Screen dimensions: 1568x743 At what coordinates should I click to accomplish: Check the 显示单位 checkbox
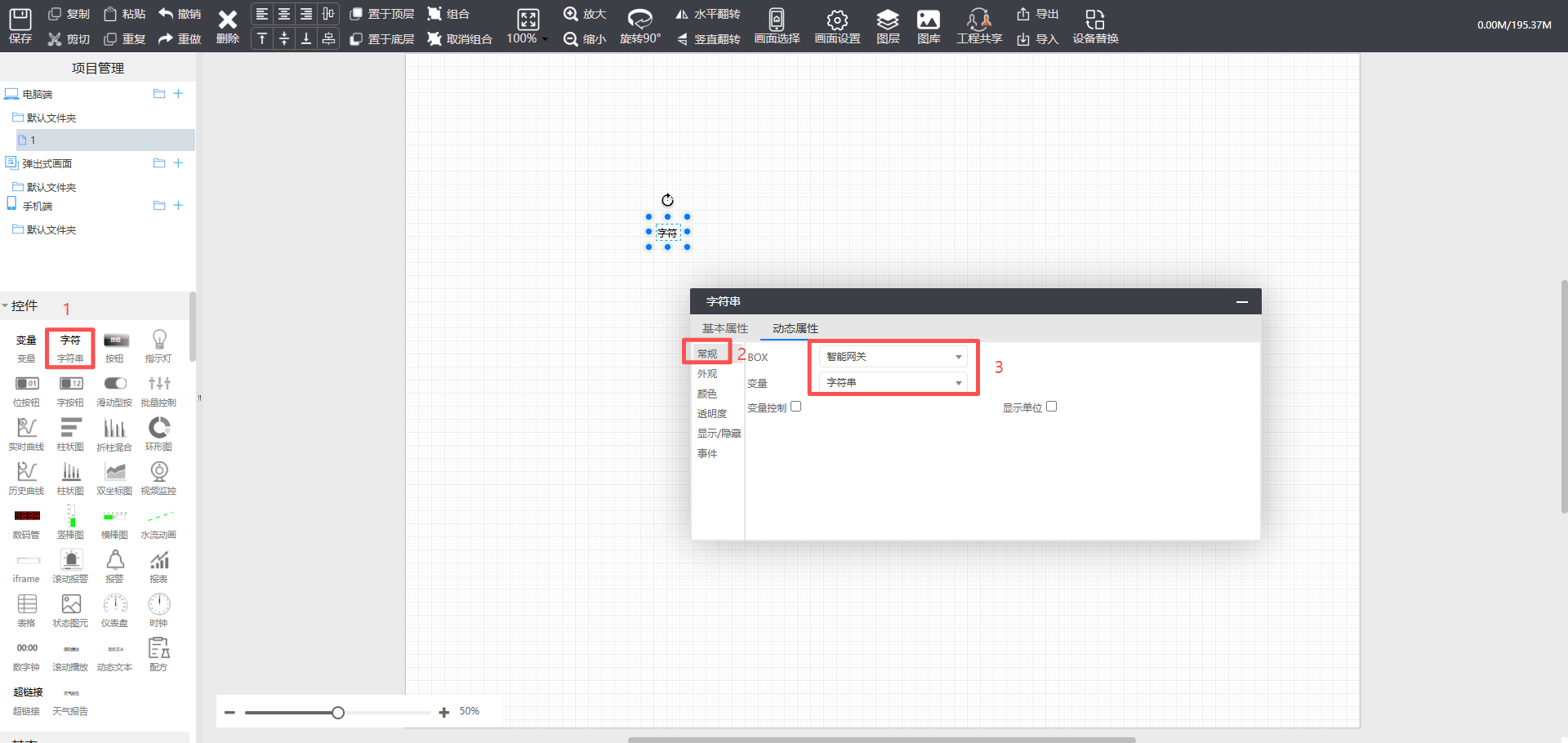(x=1052, y=407)
